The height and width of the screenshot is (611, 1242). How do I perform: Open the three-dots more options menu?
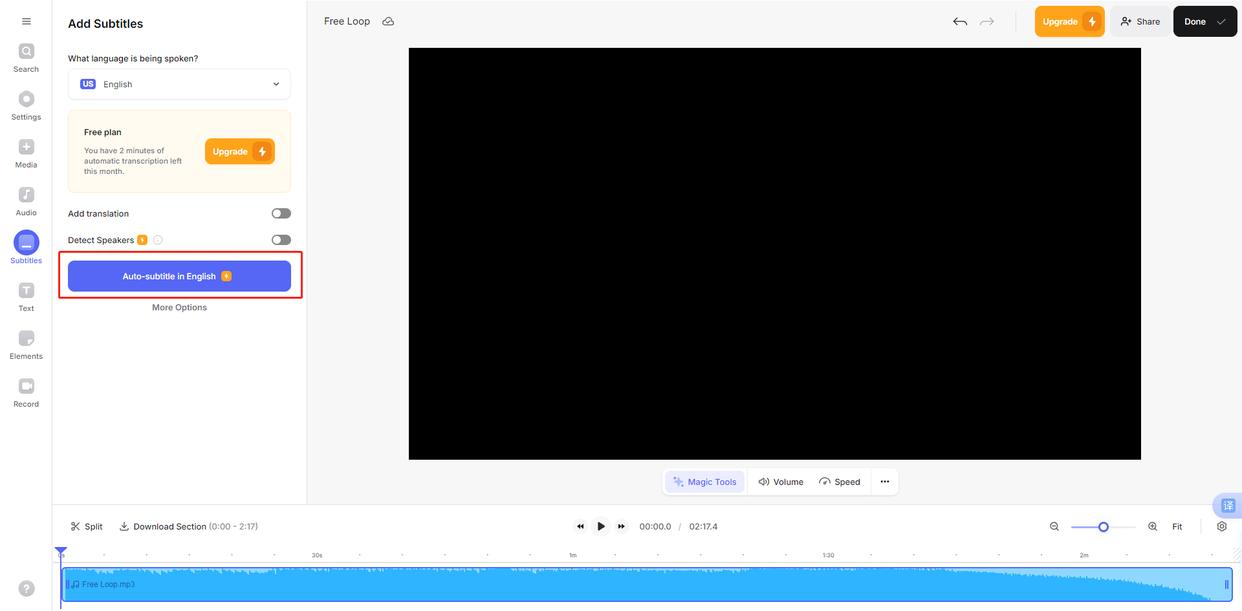pos(884,482)
